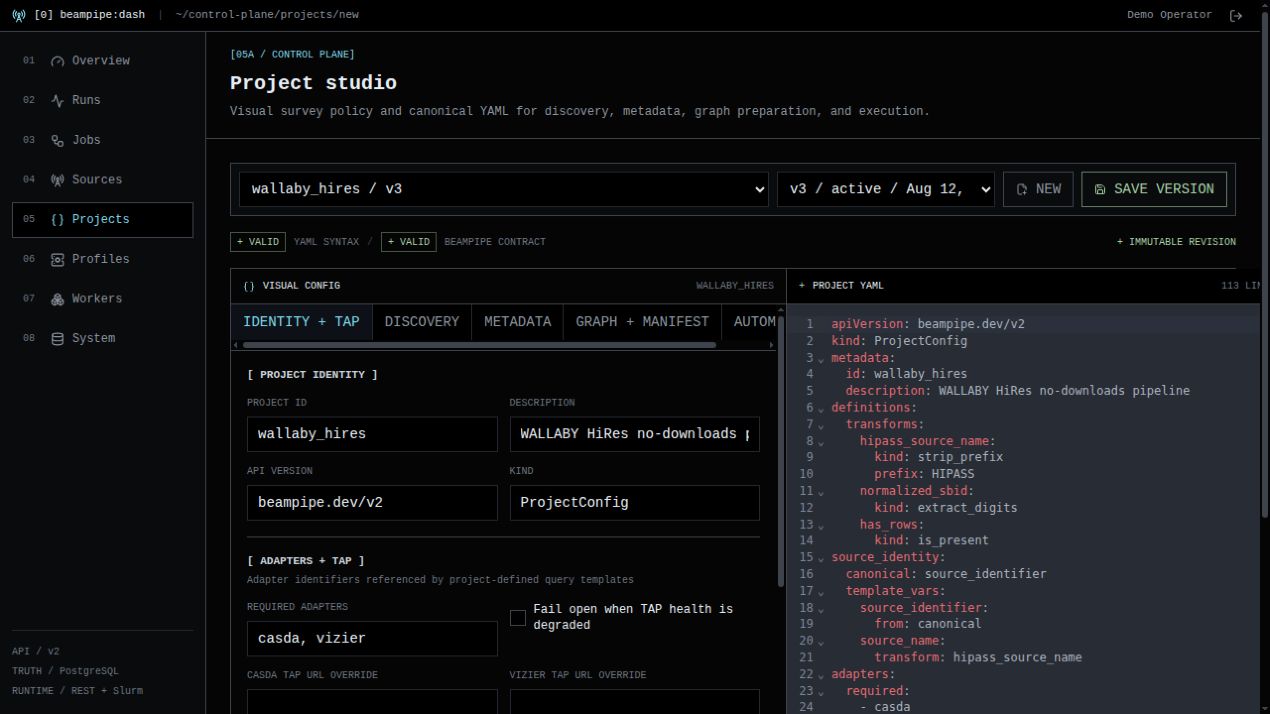Collapse template_vars fold at line 17
Image resolution: width=1270 pixels, height=714 pixels.
(821, 592)
